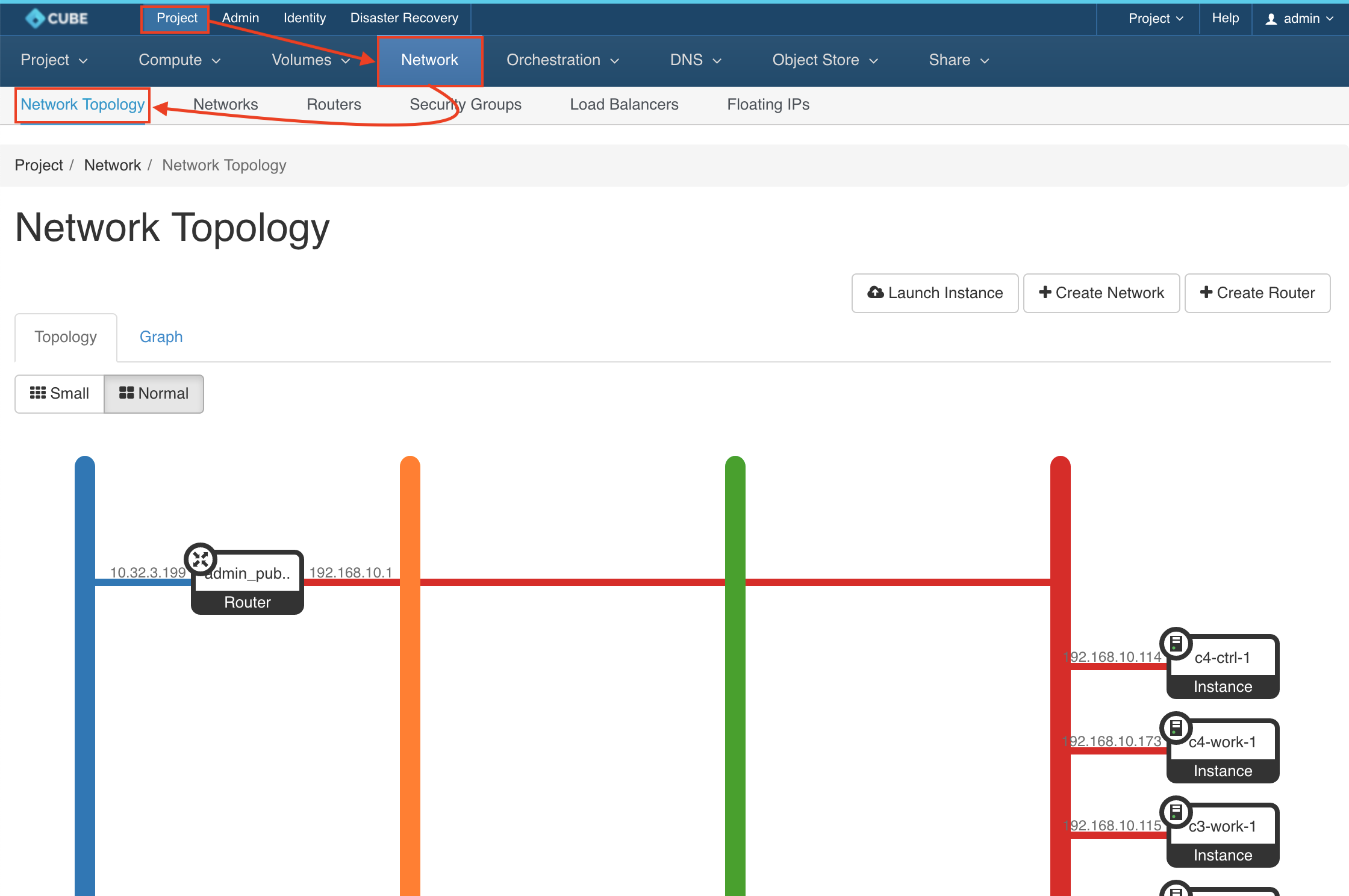Viewport: 1349px width, 896px height.
Task: Click the red network bar
Action: coord(1061,676)
